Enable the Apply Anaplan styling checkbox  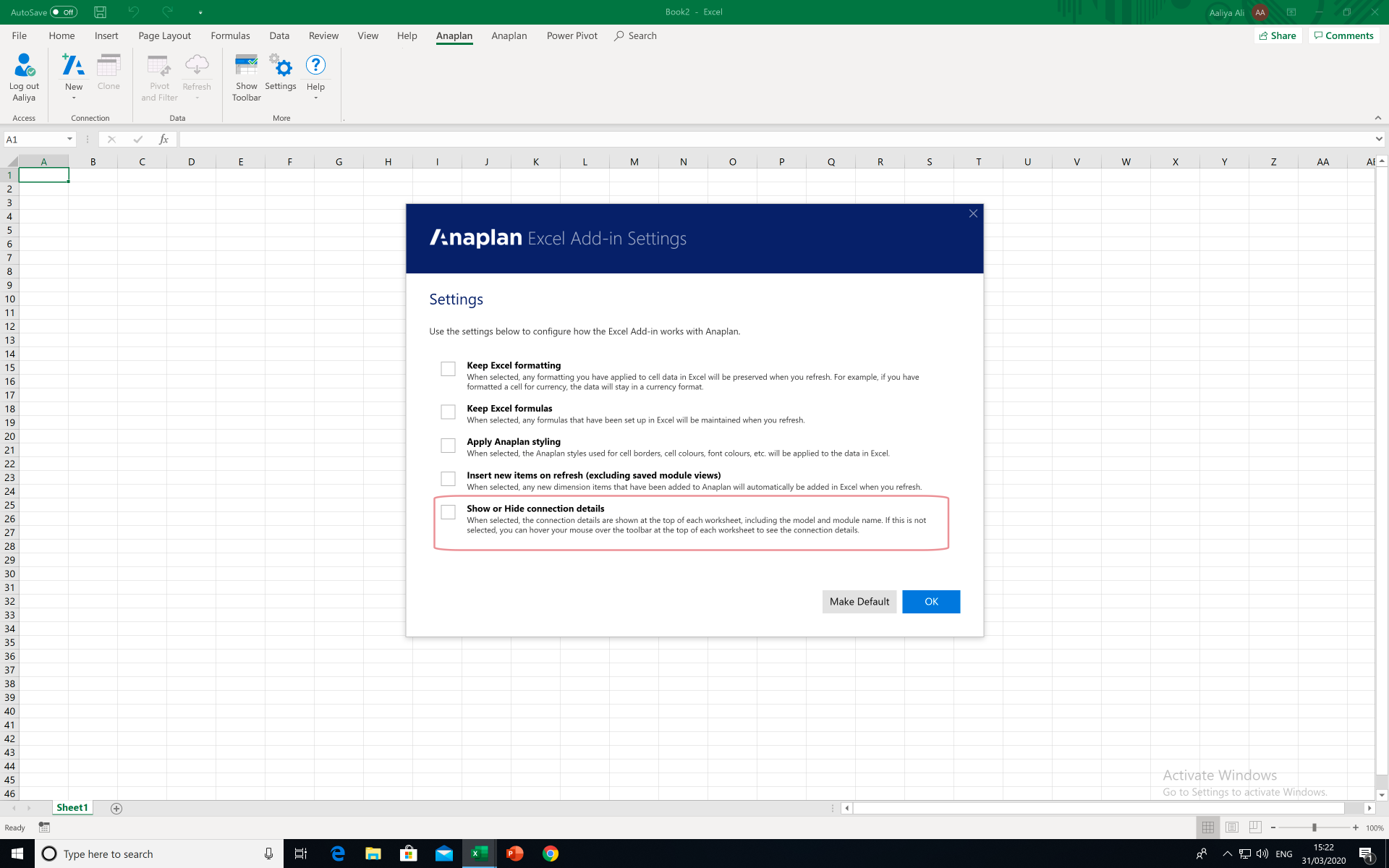[448, 445]
